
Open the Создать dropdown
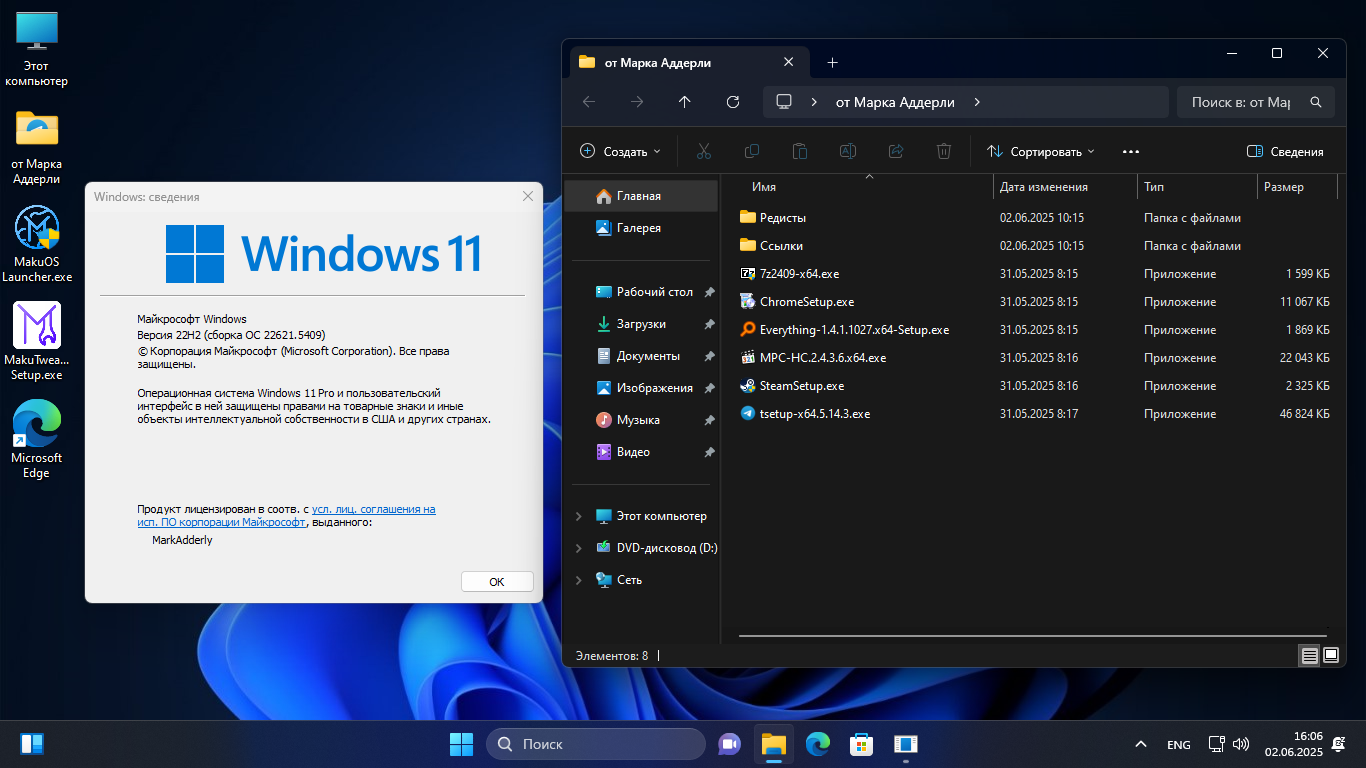[x=620, y=152]
